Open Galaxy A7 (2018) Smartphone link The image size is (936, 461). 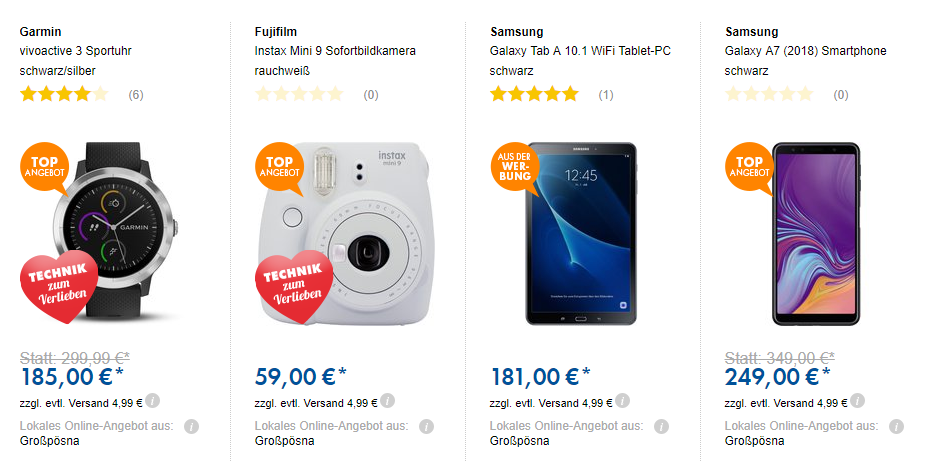click(x=805, y=51)
